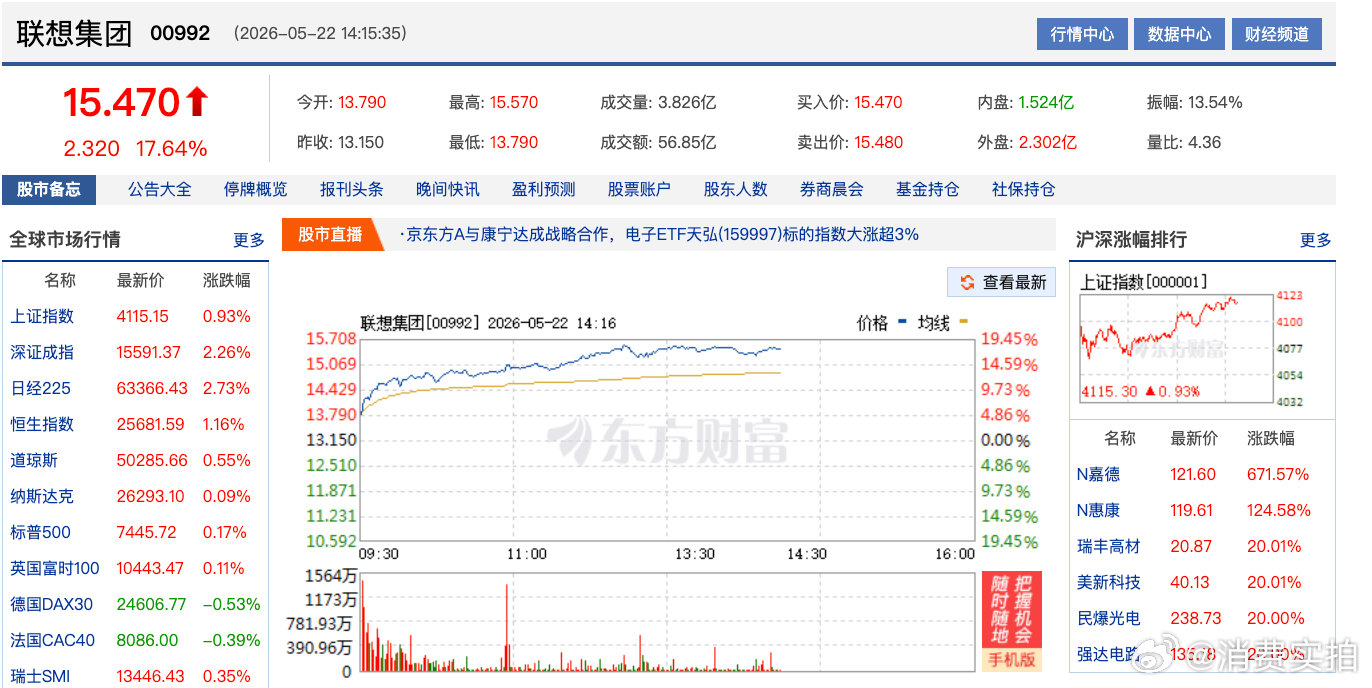Open the 英国富时100 index link
This screenshot has width=1372, height=688.
55,568
